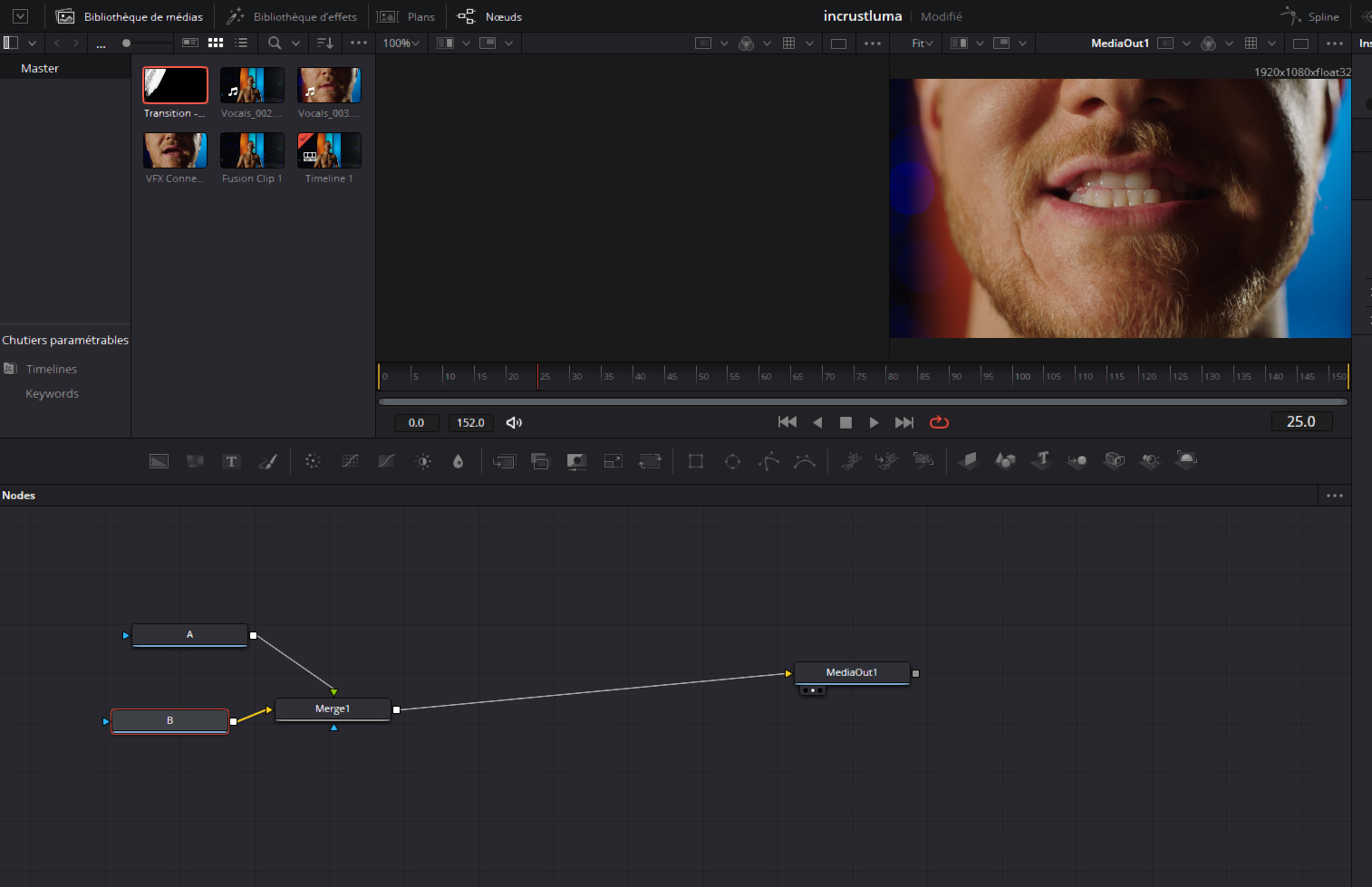Add a Spot Light node
Image resolution: width=1372 pixels, height=887 pixels.
tap(1150, 460)
